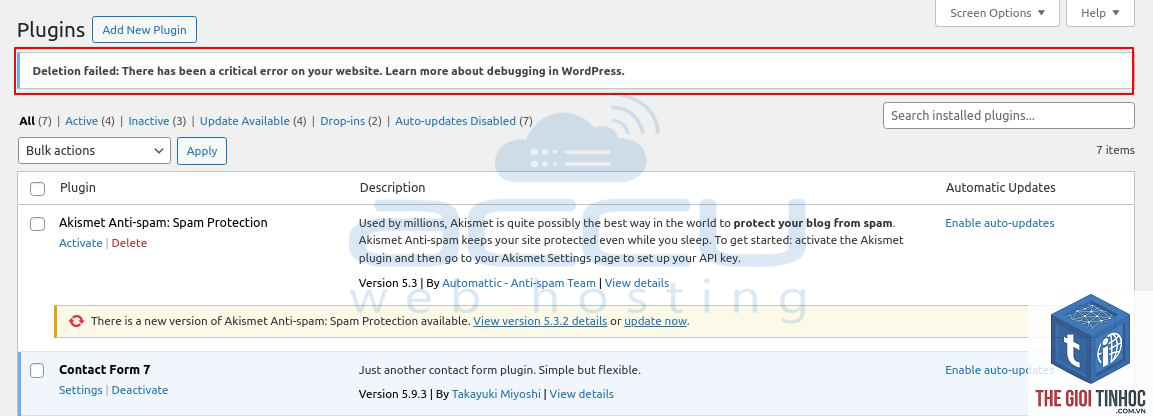
Task: Filter by Drop-ins
Action: click(343, 121)
